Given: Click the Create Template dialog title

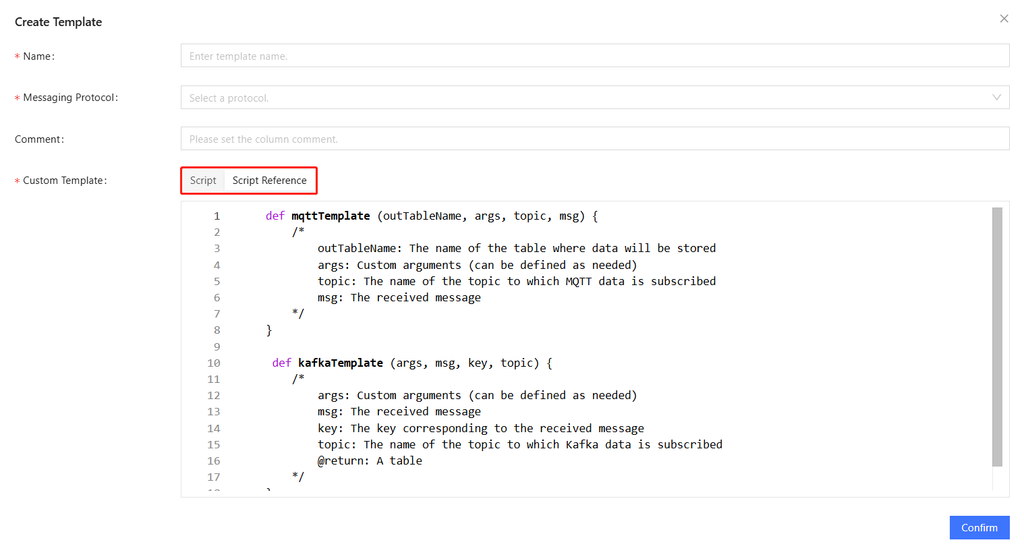Looking at the screenshot, I should coord(58,22).
